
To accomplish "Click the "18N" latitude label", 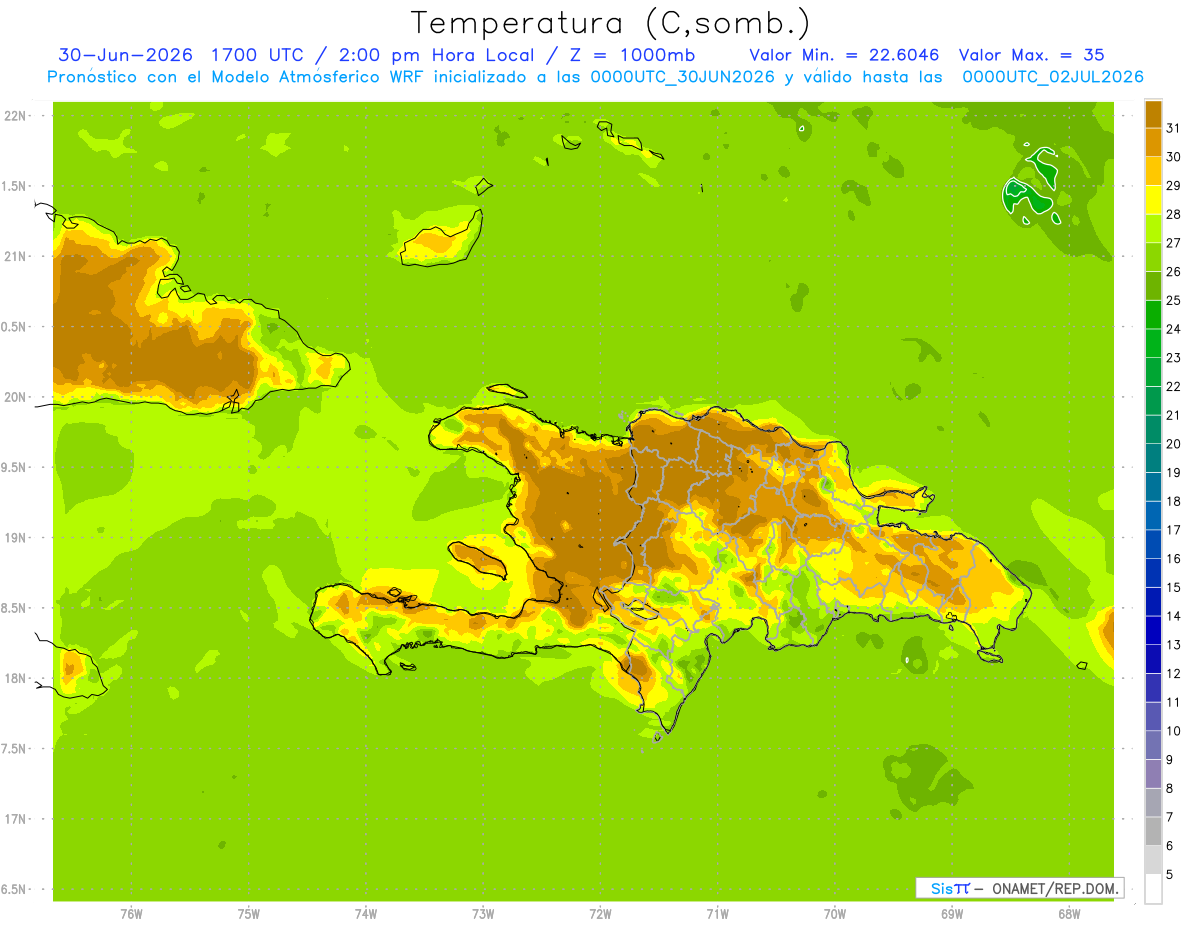I will coord(15,678).
